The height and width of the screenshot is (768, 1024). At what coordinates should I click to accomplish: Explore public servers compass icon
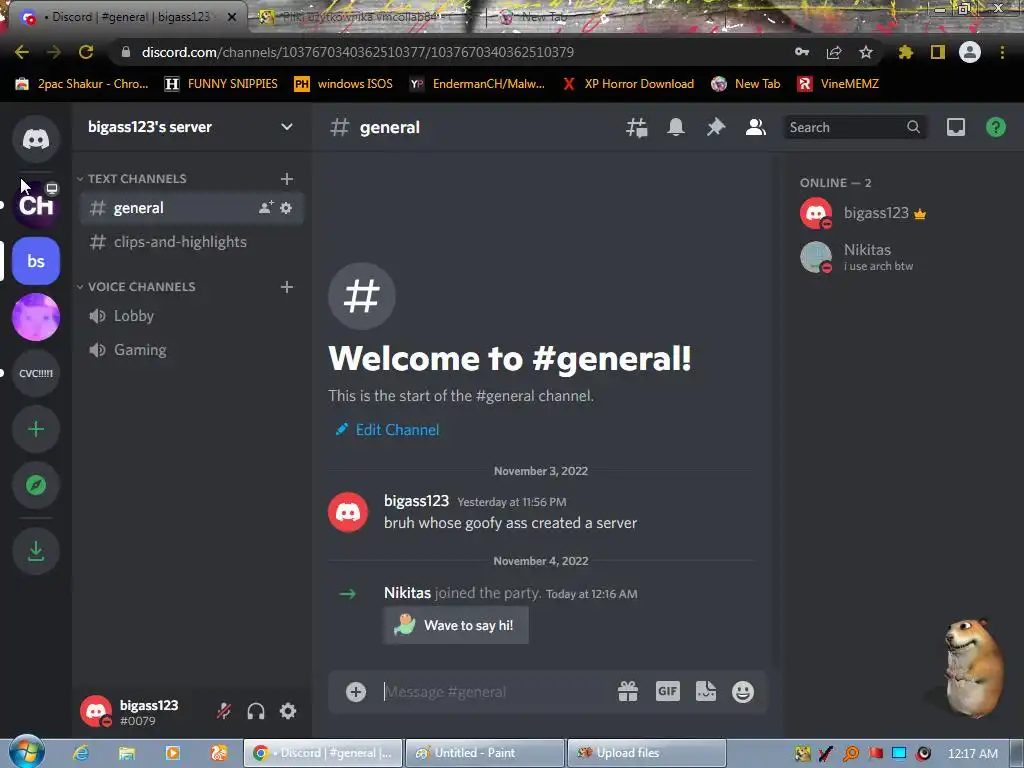pyautogui.click(x=36, y=485)
